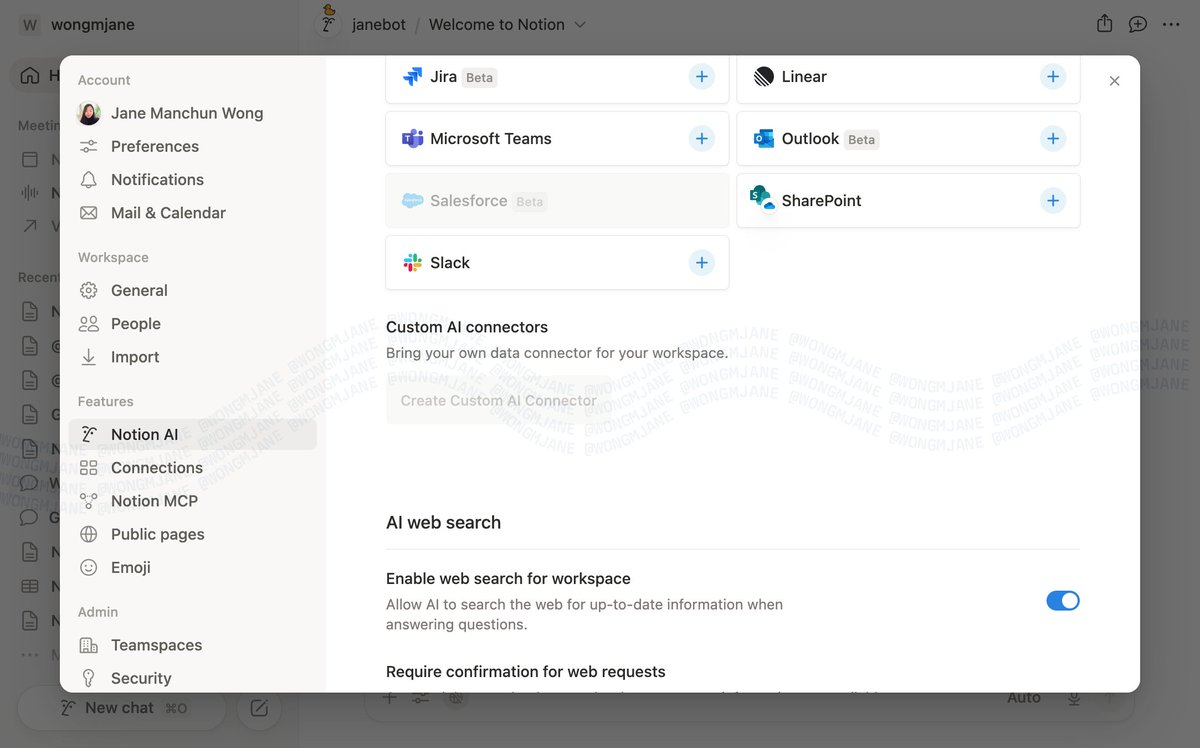Select General workspace settings
Screen dimensions: 1200x748
point(192,290)
